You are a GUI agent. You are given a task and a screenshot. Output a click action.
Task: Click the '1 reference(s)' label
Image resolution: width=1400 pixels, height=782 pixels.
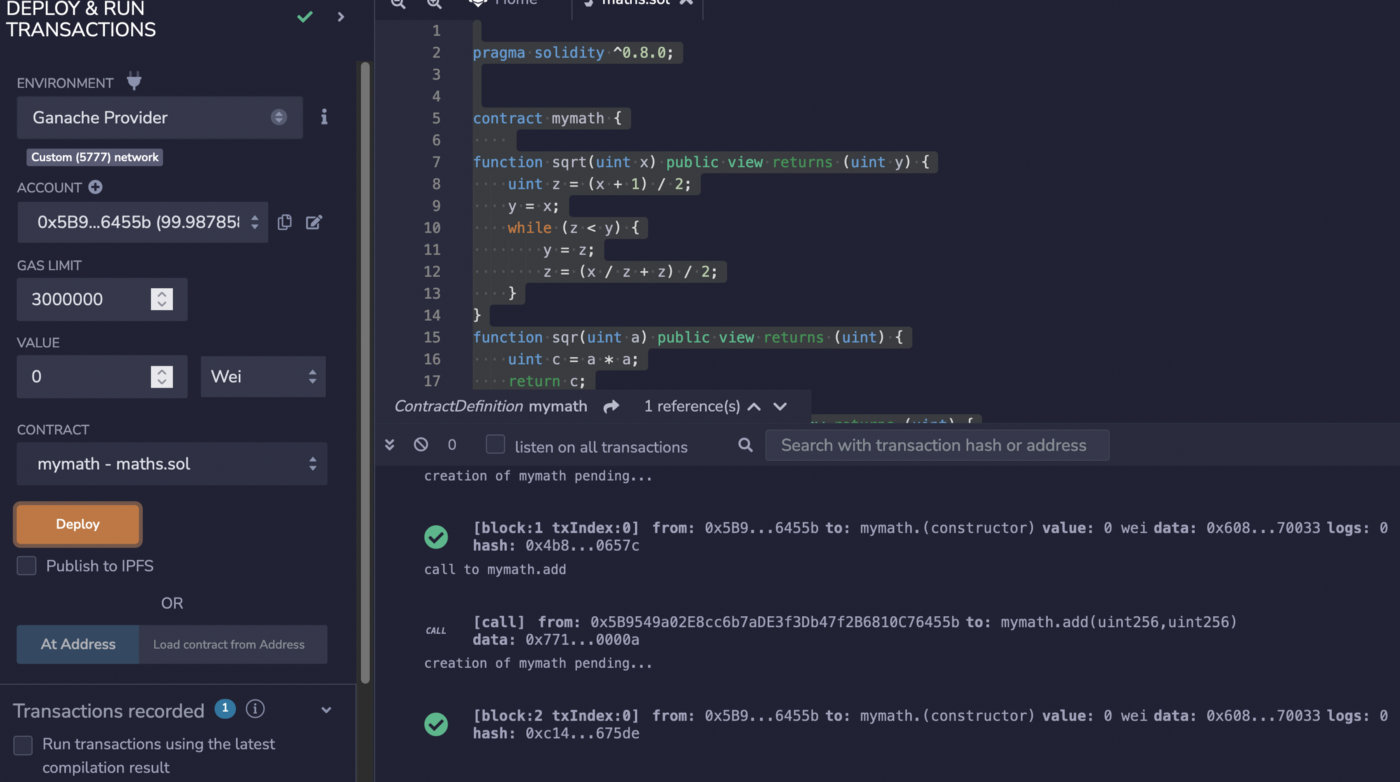coord(692,406)
